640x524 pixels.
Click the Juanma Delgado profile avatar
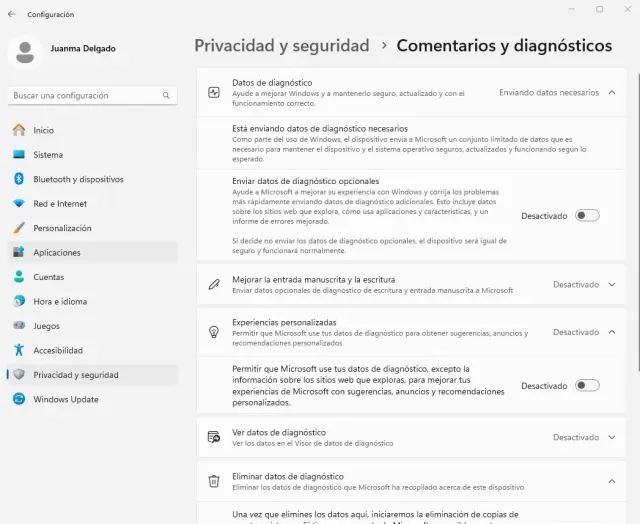(x=26, y=53)
